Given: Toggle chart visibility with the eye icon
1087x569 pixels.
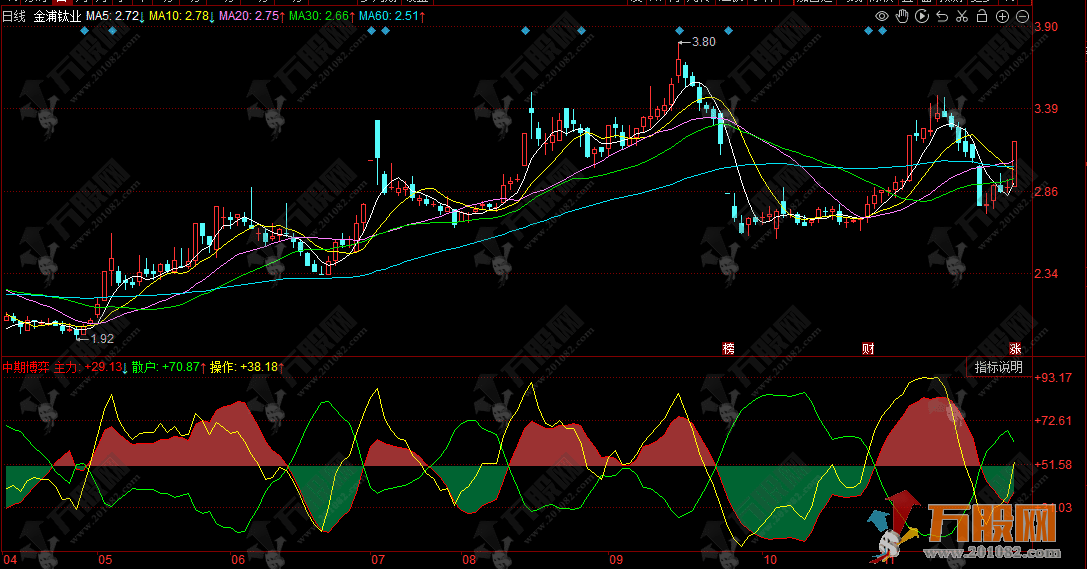Looking at the screenshot, I should pyautogui.click(x=881, y=17).
